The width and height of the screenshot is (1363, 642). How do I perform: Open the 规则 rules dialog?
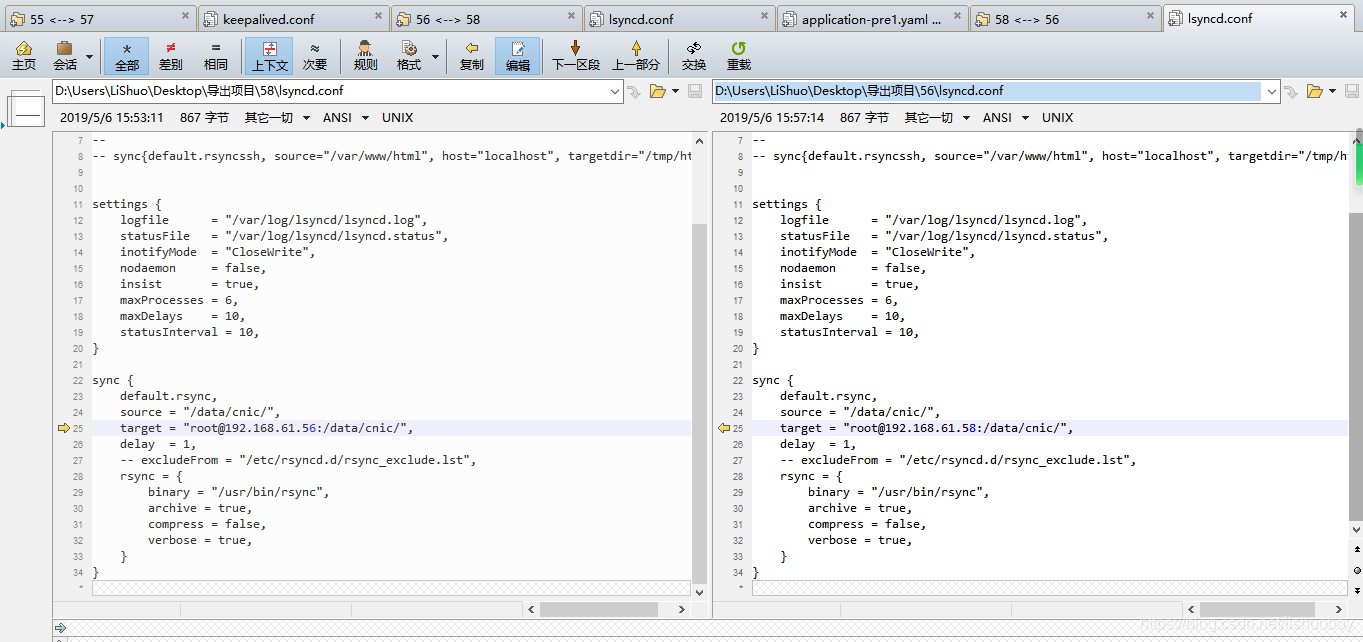(x=366, y=56)
